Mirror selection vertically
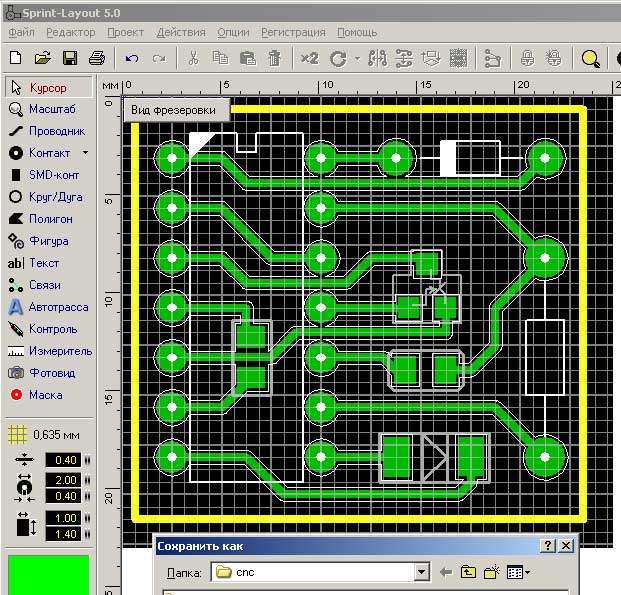Screen dimensions: 621x595 coord(404,58)
